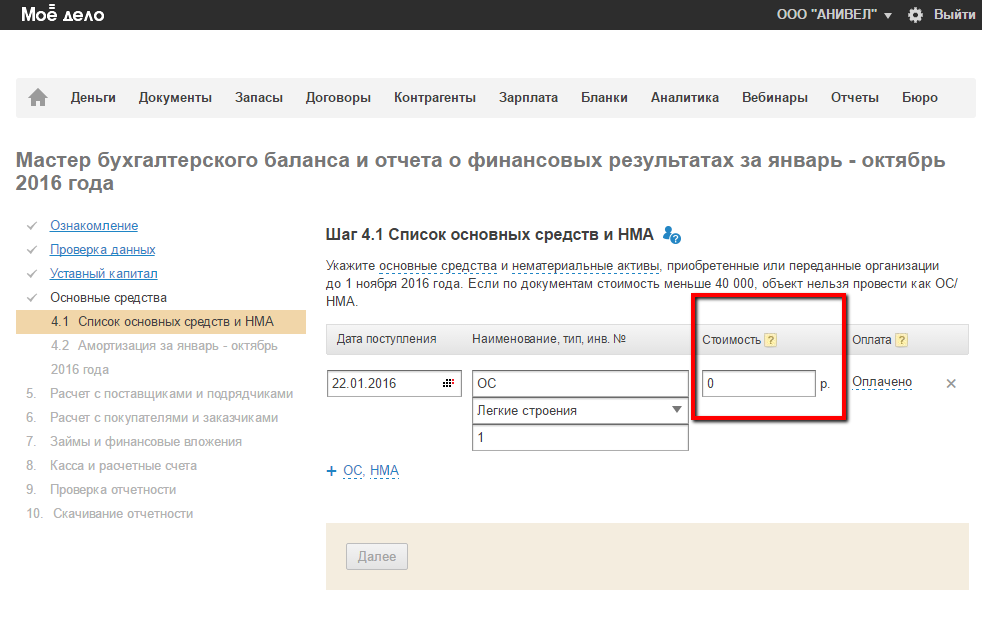Open settings gear icon in header
Image resolution: width=982 pixels, height=632 pixels.
(915, 15)
